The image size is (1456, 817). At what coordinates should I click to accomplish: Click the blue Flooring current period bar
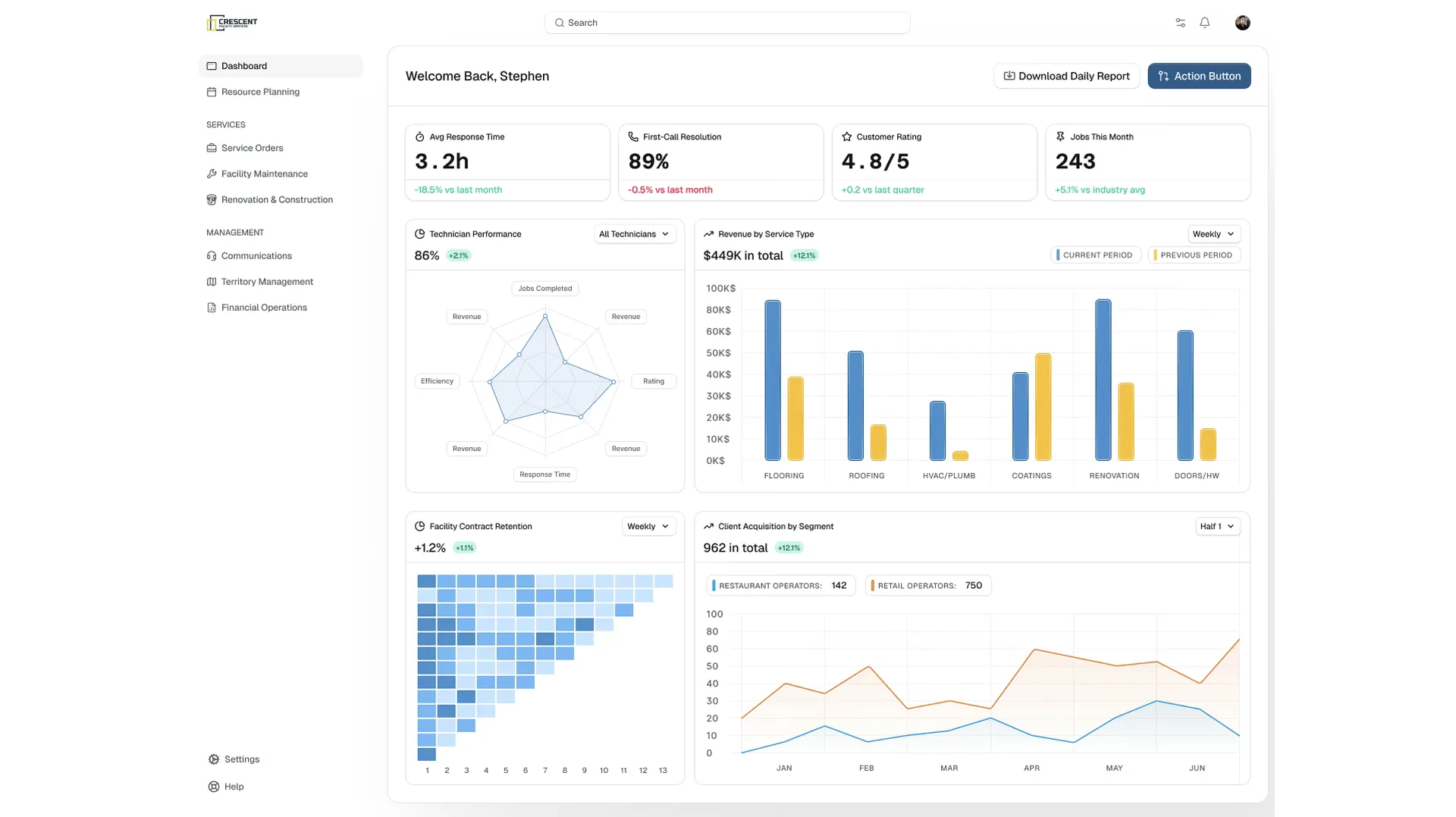coord(773,380)
